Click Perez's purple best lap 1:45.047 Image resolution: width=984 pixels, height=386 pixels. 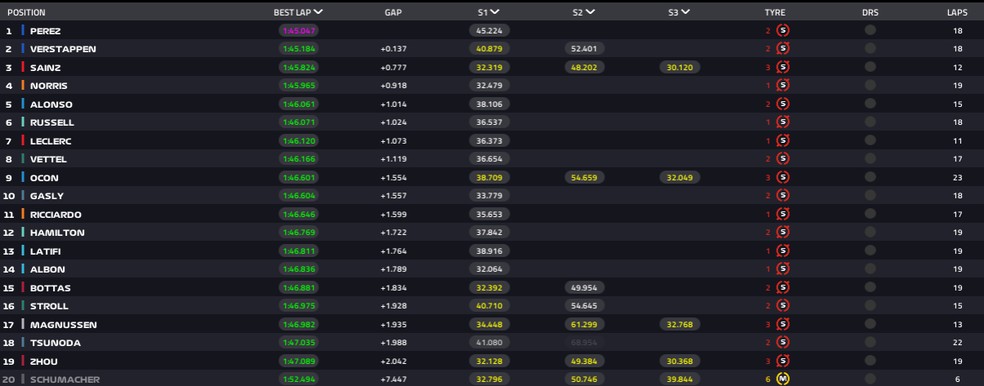click(x=299, y=30)
